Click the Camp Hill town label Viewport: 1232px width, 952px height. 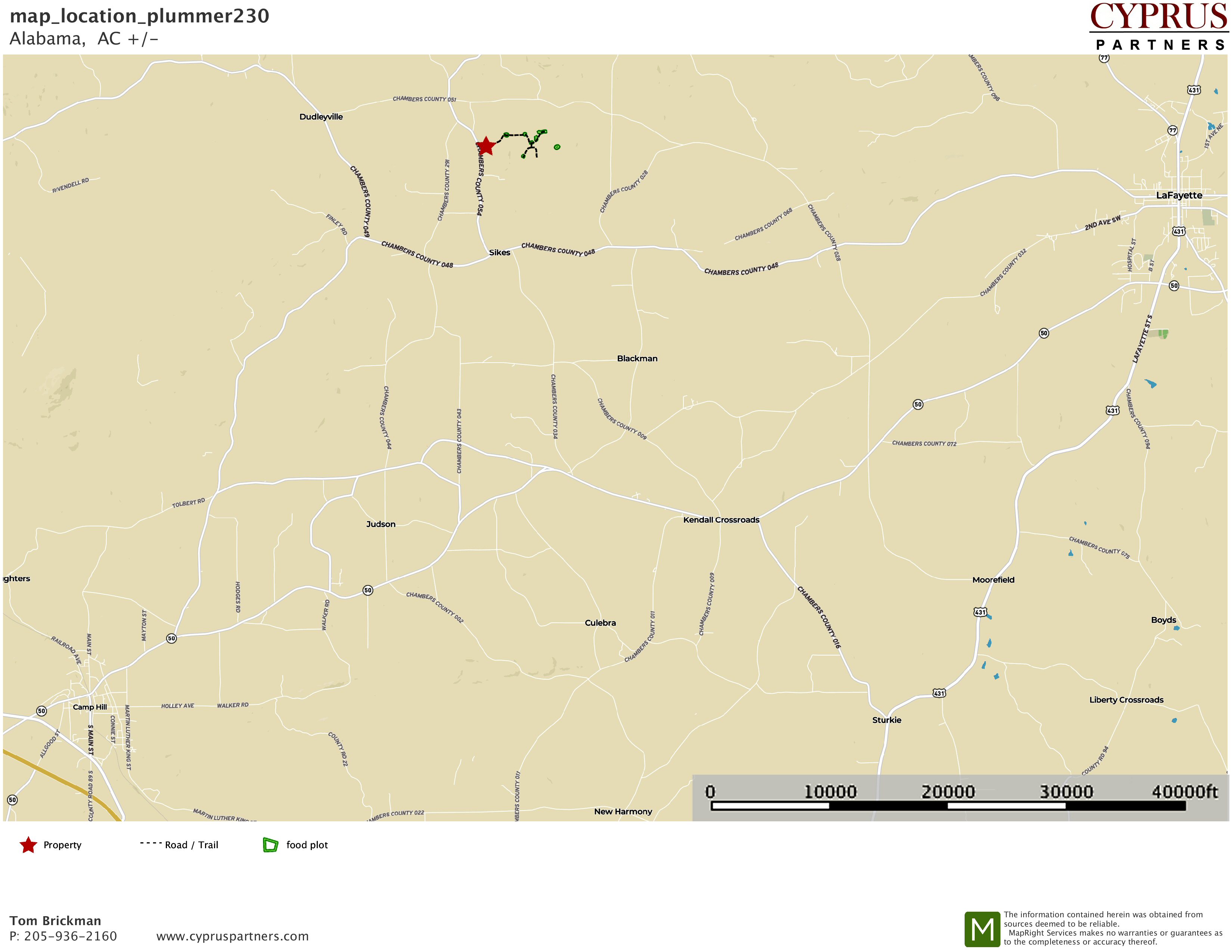point(90,707)
